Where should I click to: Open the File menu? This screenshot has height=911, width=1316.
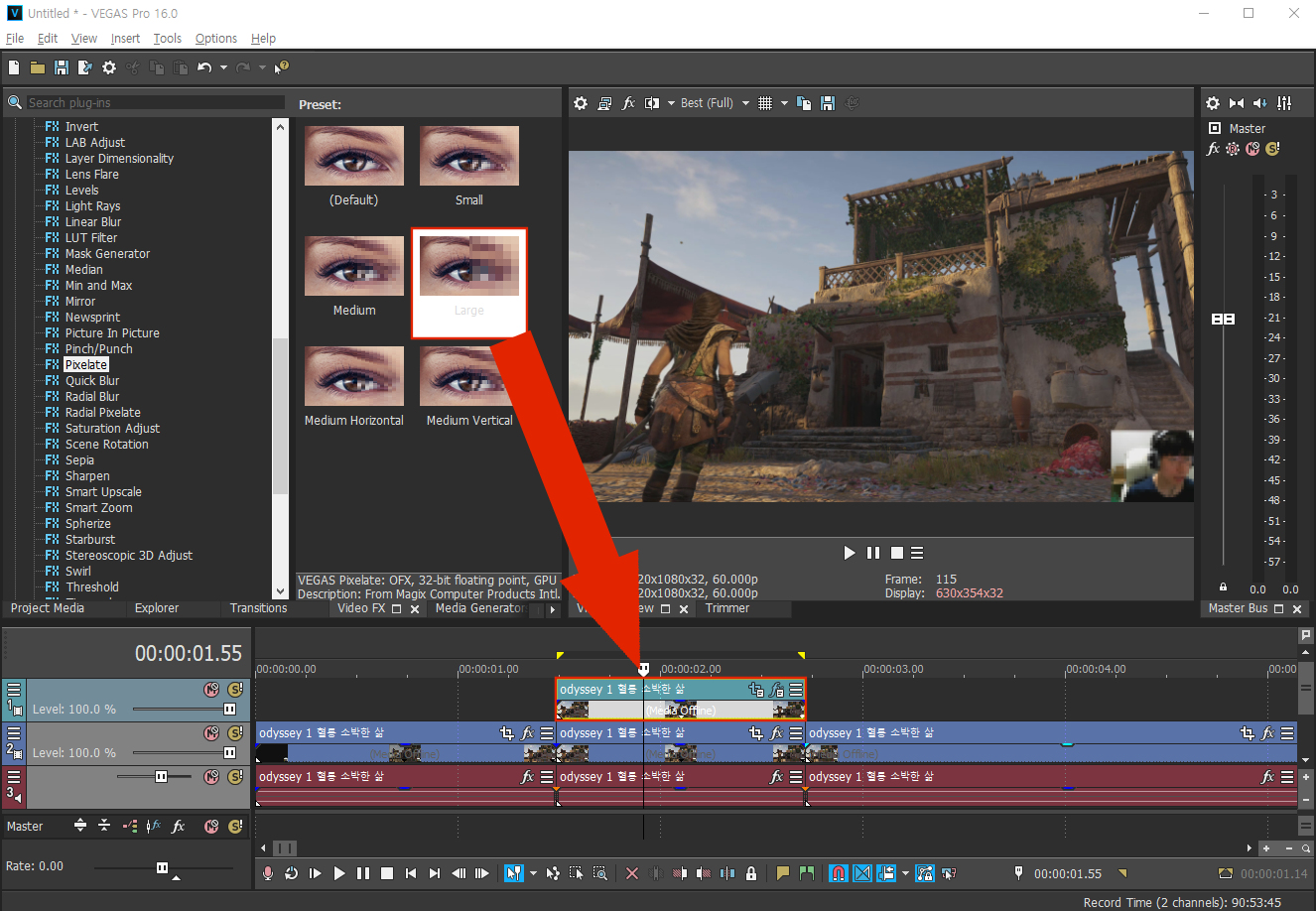click(x=15, y=38)
